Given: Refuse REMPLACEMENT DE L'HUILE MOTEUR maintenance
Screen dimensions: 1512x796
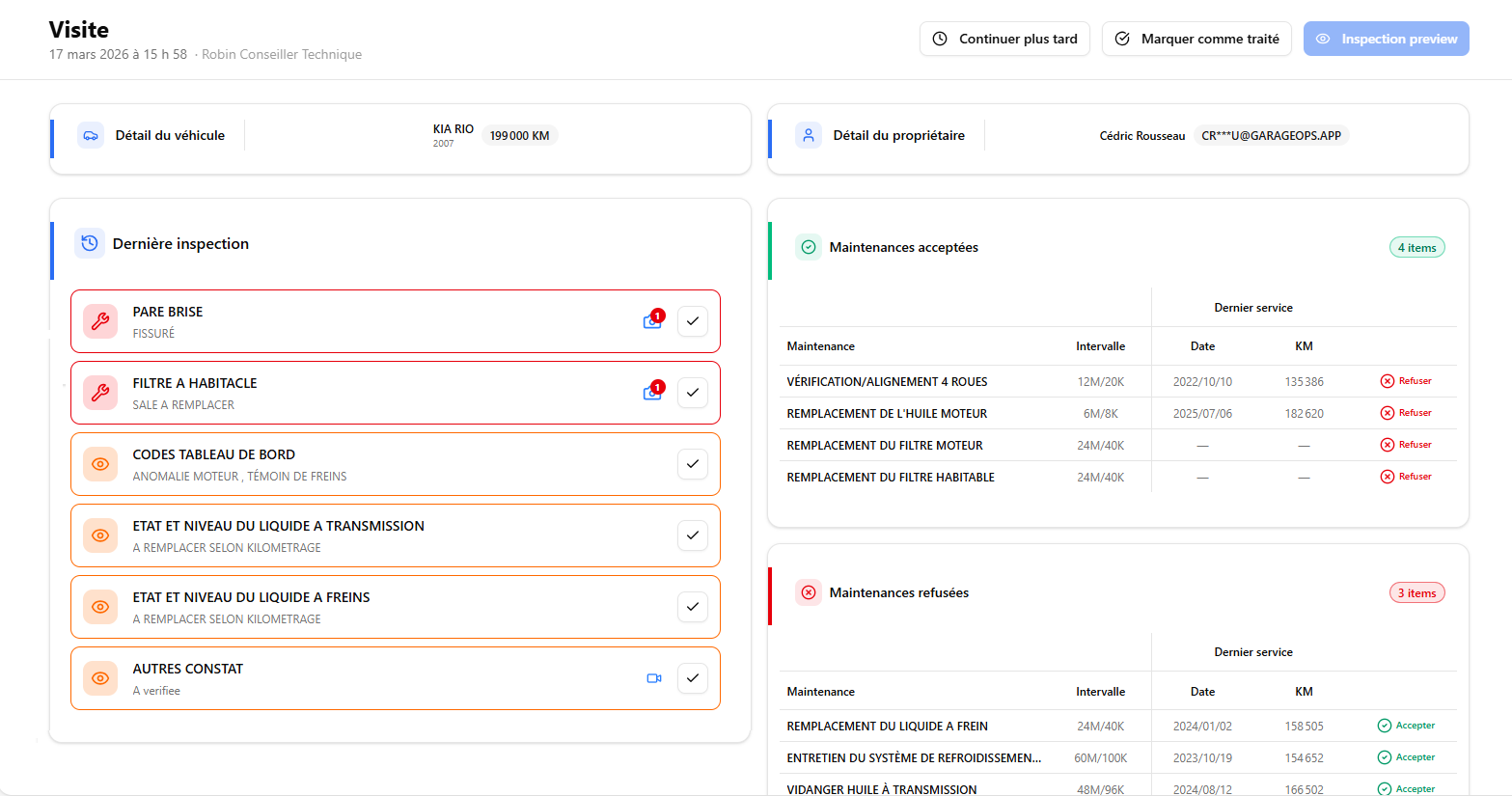Looking at the screenshot, I should click(x=1406, y=413).
